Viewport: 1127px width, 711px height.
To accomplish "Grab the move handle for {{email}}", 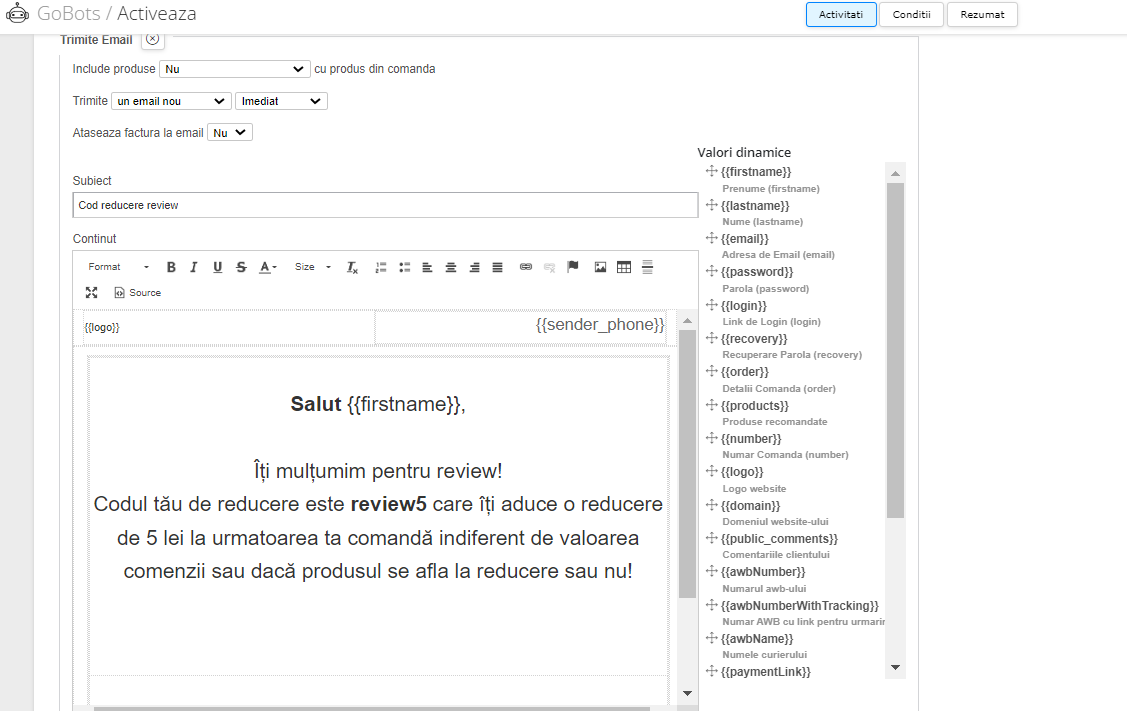I will pos(712,238).
